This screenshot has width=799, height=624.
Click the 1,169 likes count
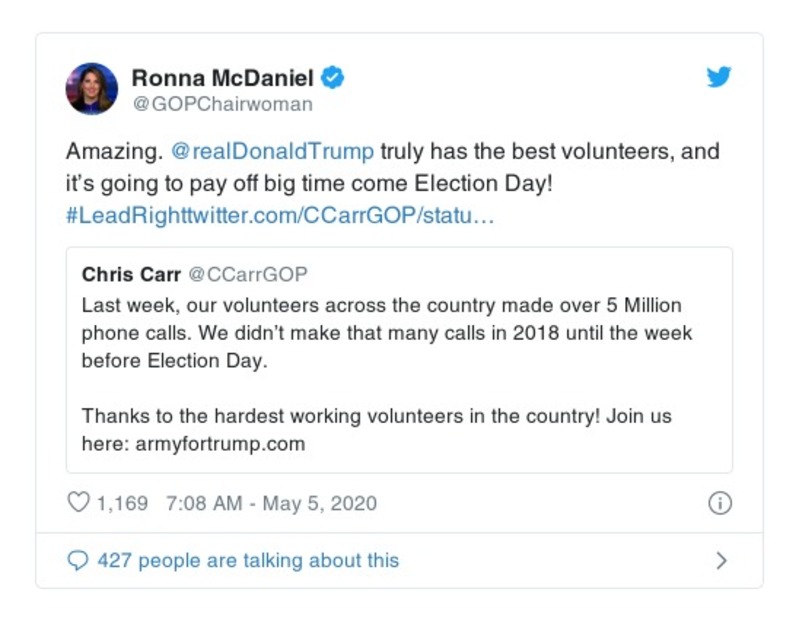pos(122,503)
